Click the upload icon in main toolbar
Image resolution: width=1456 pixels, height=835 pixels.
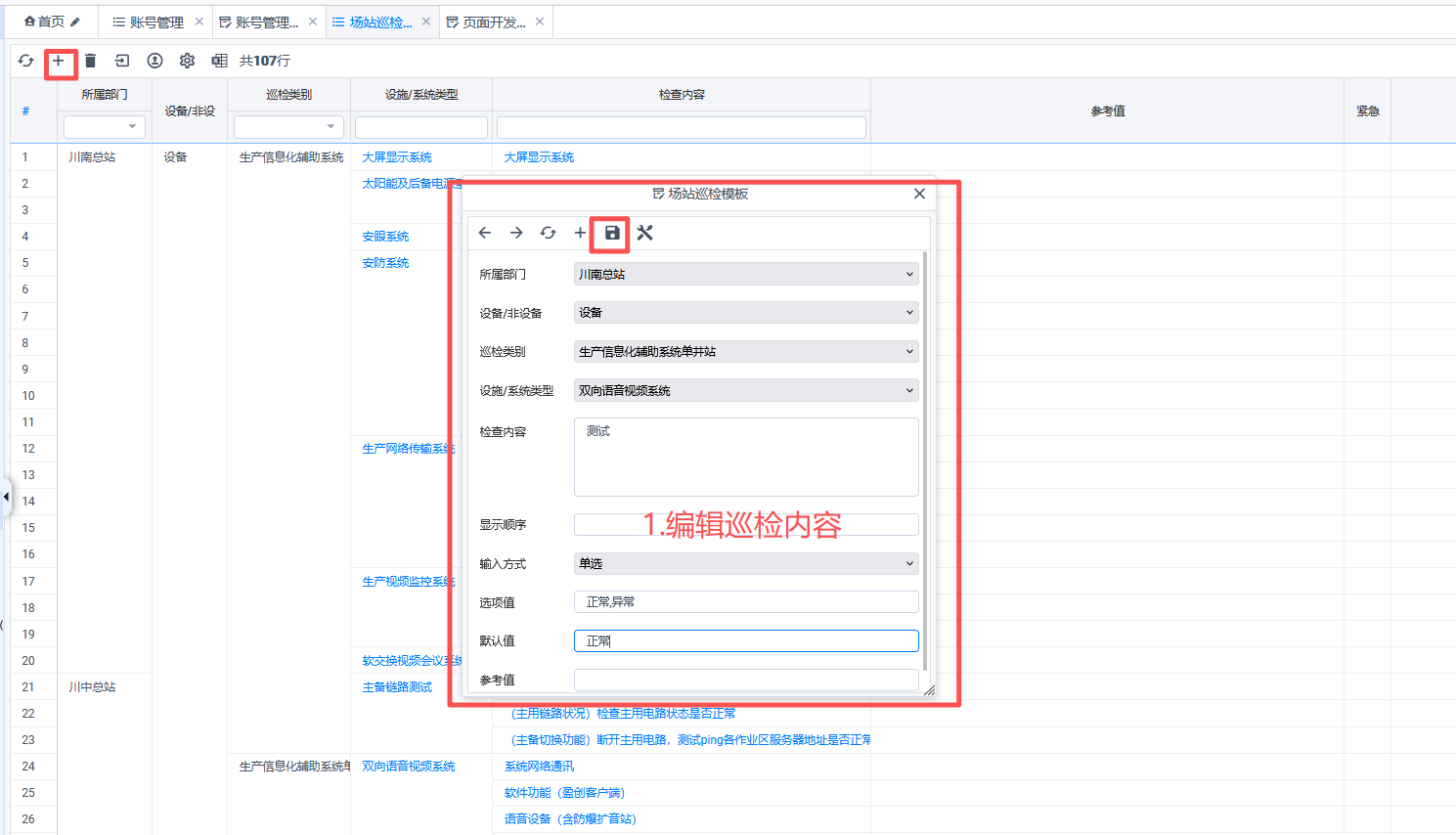pos(154,61)
